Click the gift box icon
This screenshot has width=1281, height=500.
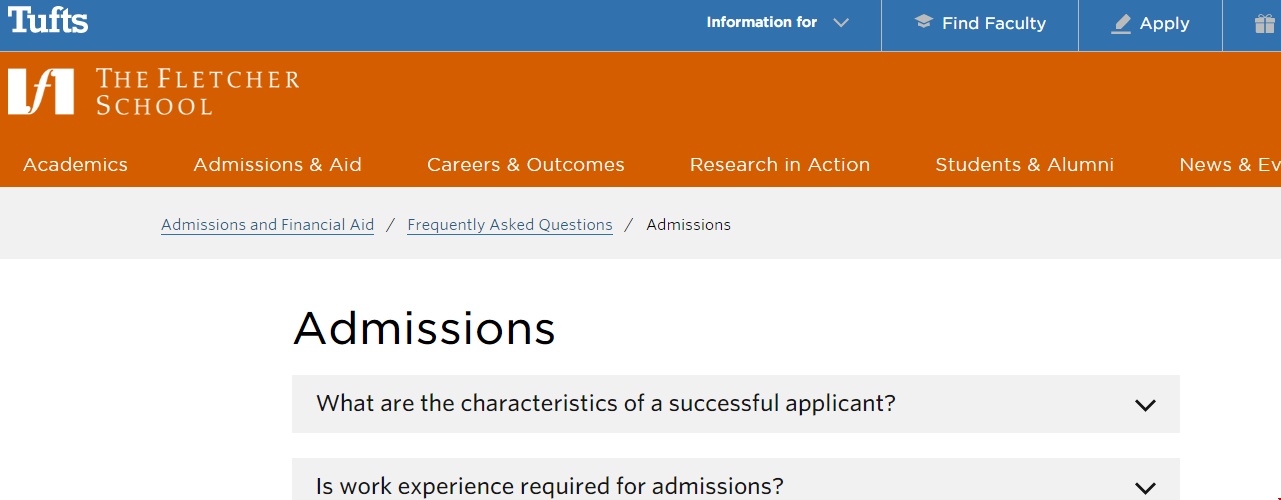tap(1264, 23)
